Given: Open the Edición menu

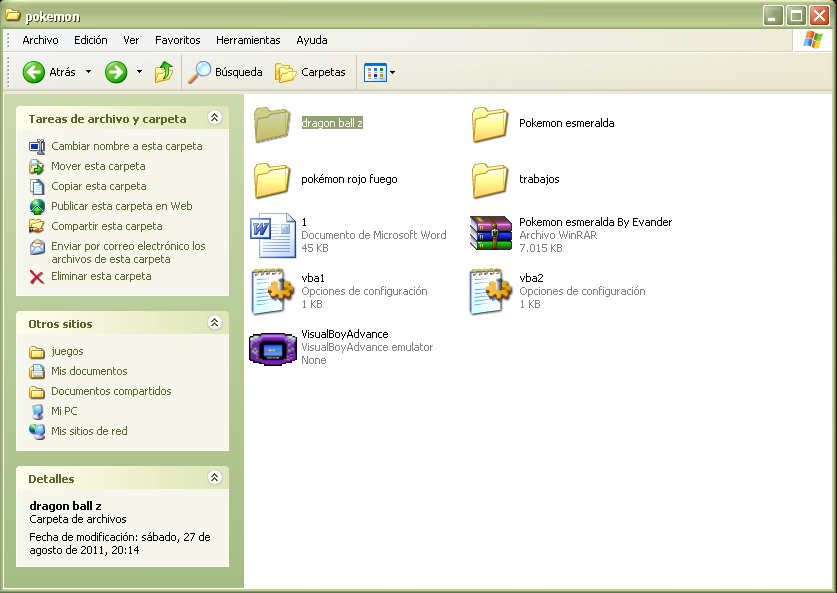Looking at the screenshot, I should pos(91,40).
